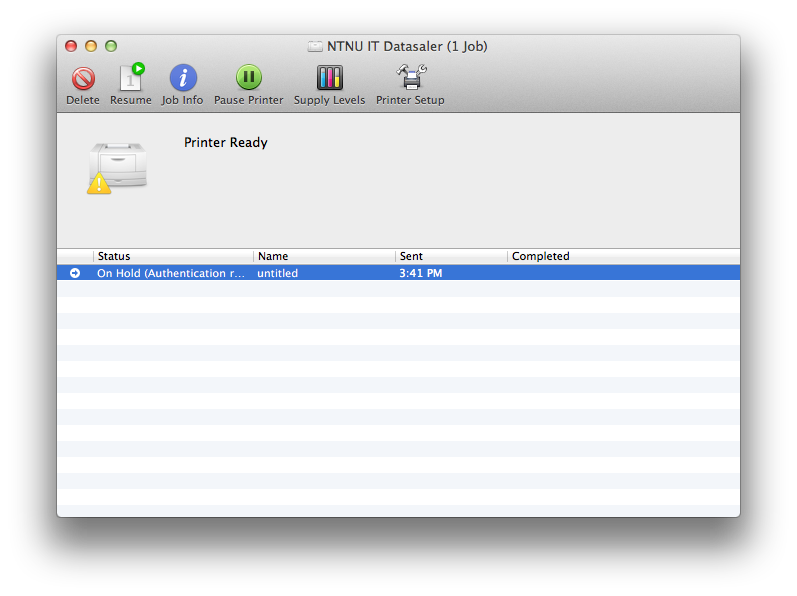Zoom the window with the green button
This screenshot has width=797, height=596.
111,46
